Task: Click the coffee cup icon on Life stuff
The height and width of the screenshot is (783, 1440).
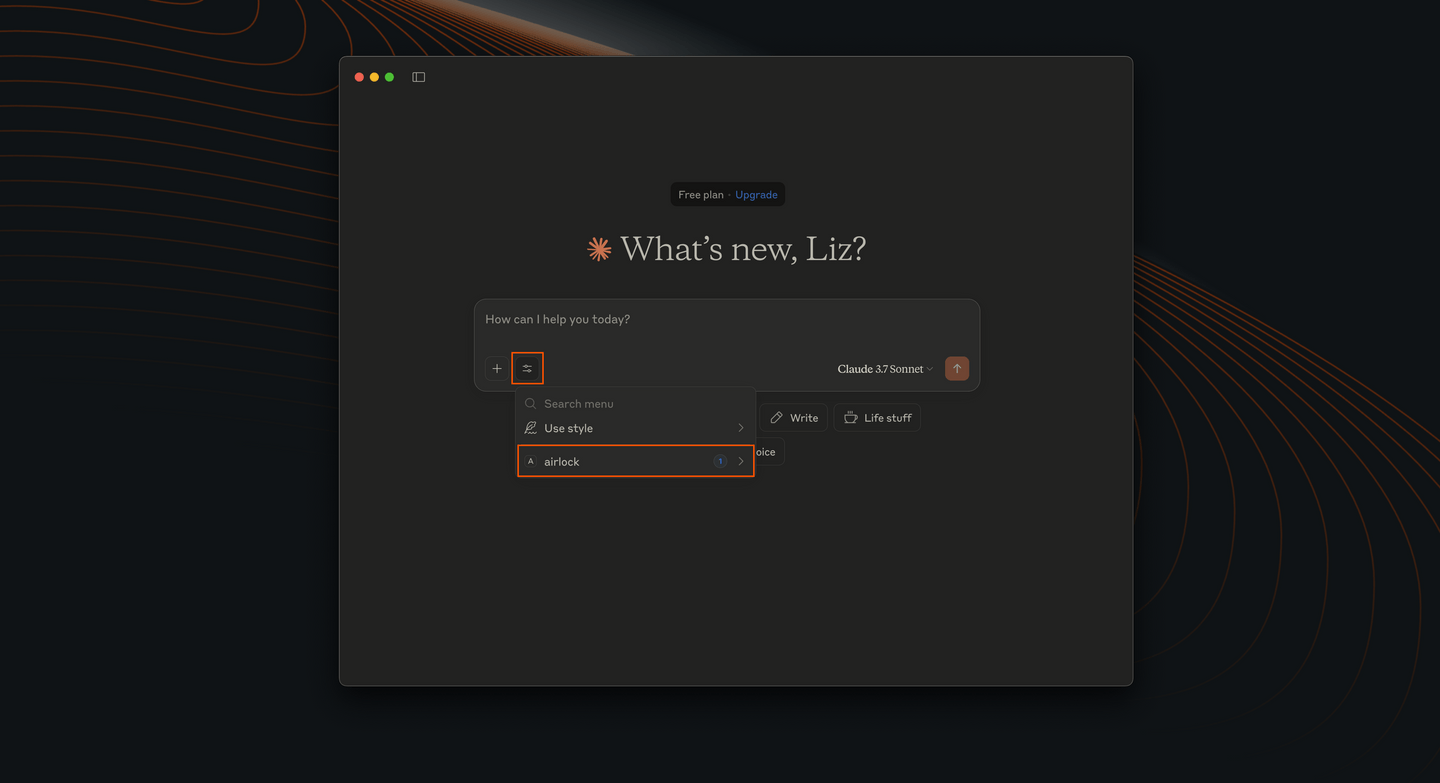Action: click(851, 417)
